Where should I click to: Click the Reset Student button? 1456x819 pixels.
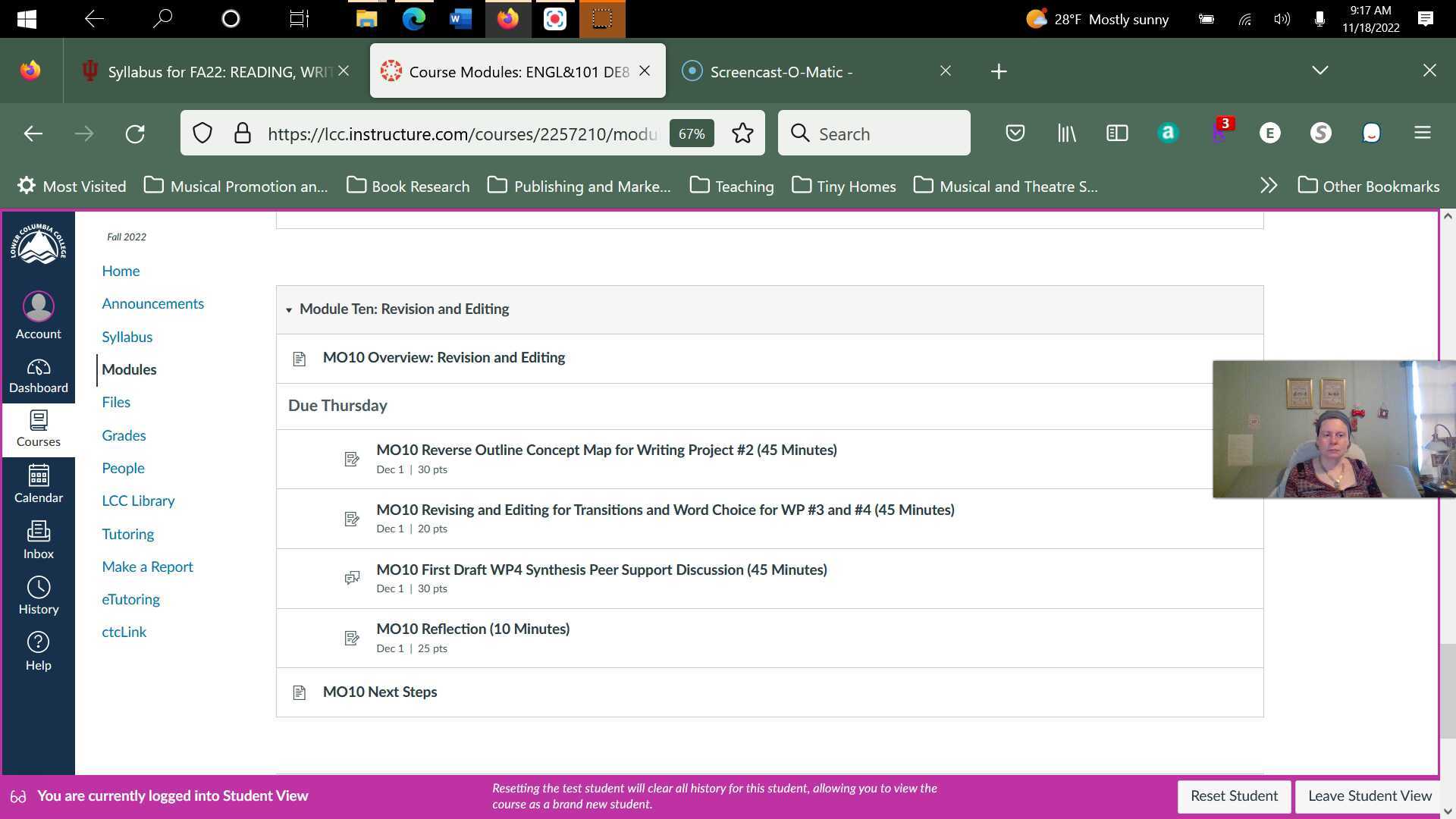[1234, 796]
